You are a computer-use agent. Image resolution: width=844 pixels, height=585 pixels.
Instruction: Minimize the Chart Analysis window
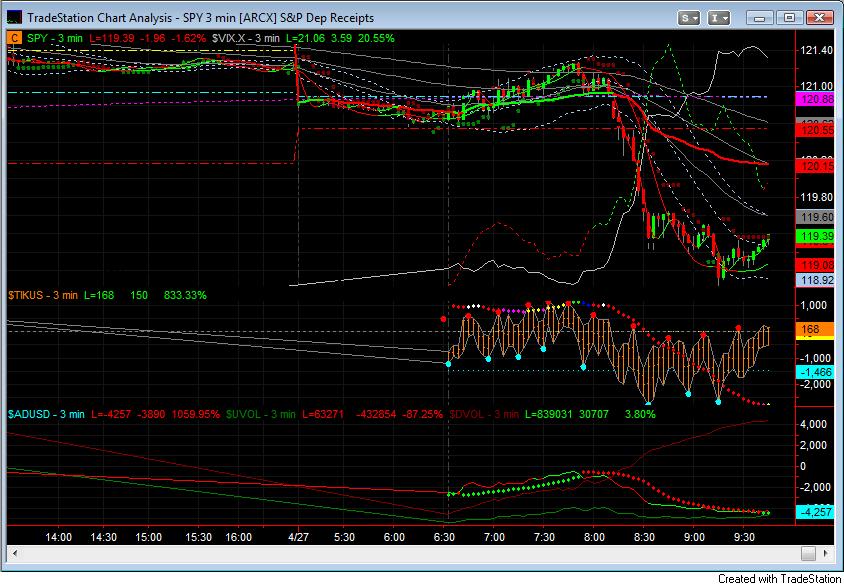(760, 18)
